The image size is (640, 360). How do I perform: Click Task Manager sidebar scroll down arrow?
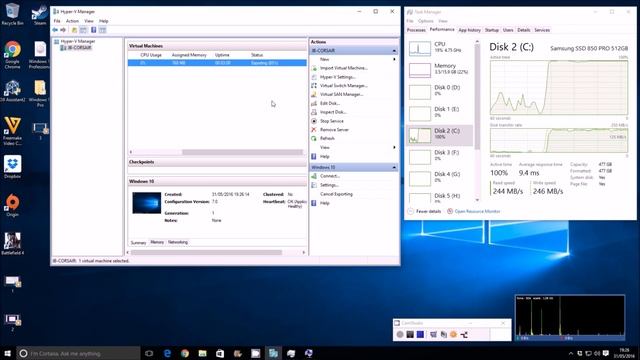[x=477, y=200]
